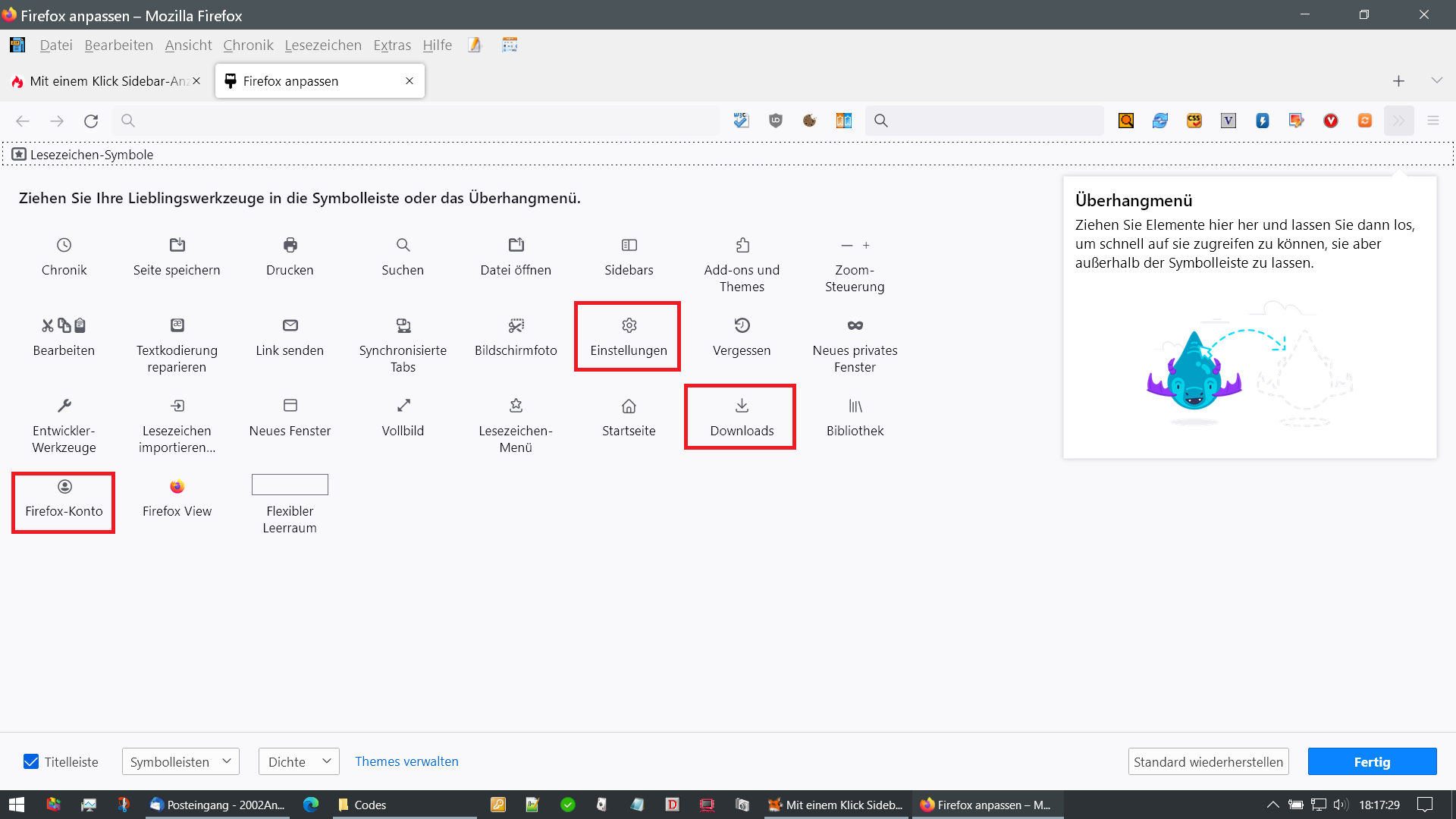The image size is (1456, 819).
Task: Select the Firefox-Konto account icon
Action: 64,486
